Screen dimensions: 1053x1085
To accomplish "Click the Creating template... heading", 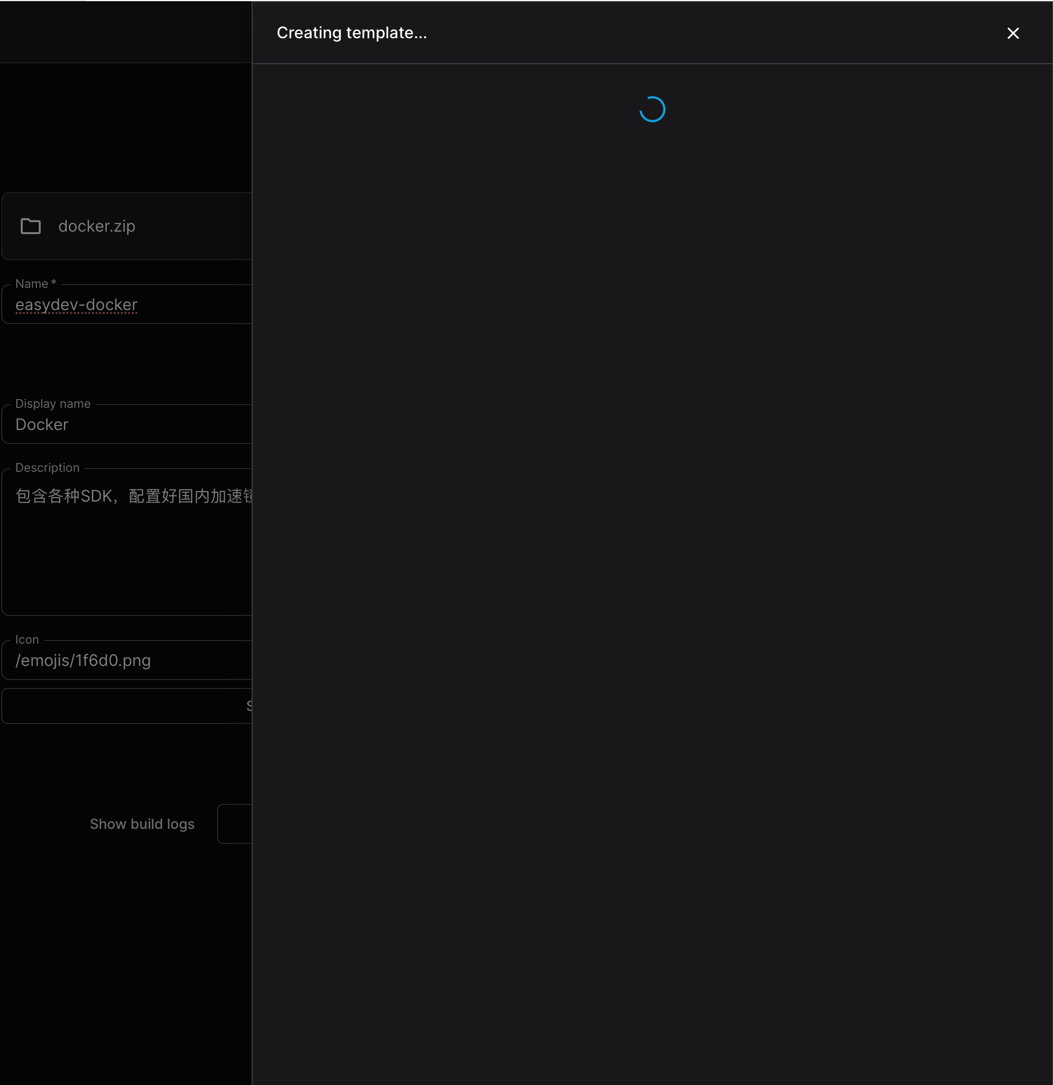I will point(351,33).
